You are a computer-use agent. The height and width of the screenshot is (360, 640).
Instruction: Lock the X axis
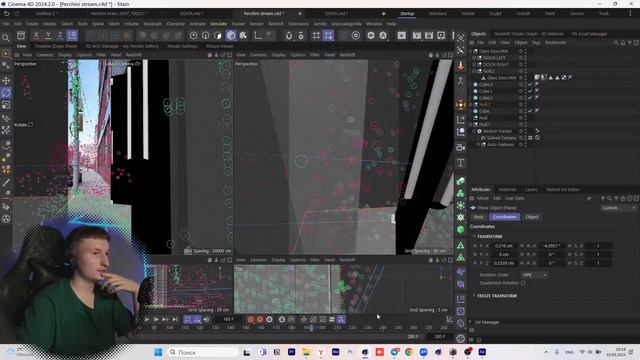(36, 36)
